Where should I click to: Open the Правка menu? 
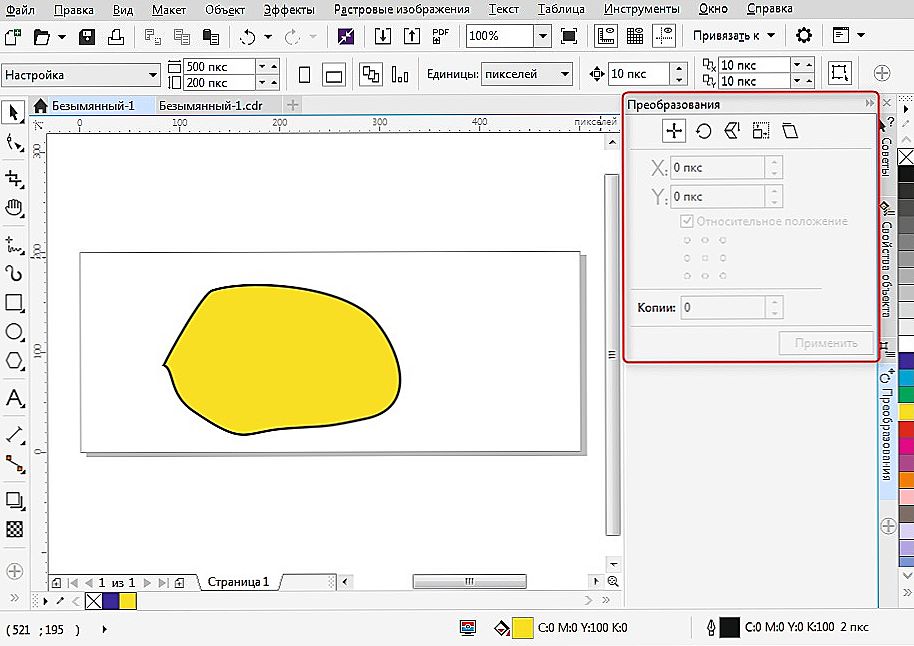tap(73, 9)
